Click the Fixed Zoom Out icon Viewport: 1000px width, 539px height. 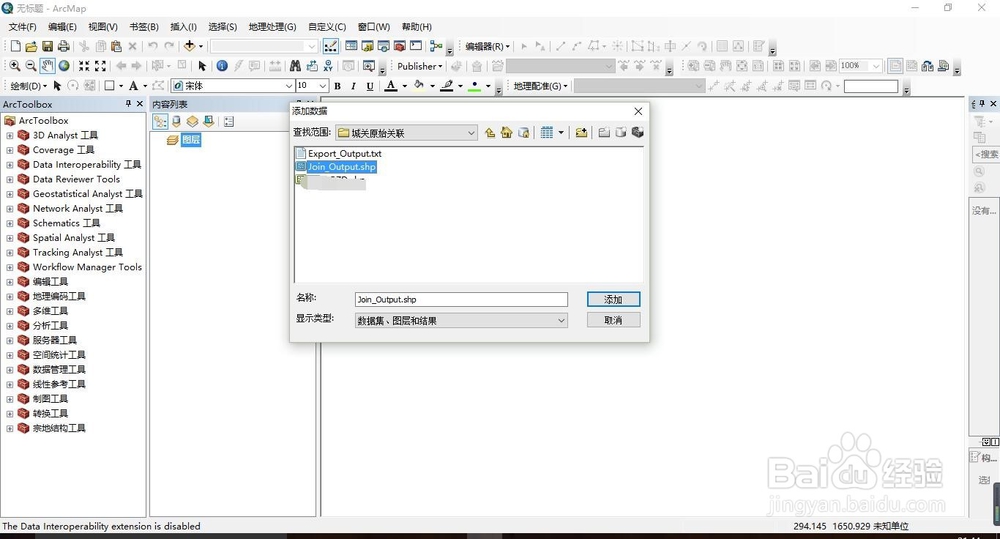tap(100, 66)
